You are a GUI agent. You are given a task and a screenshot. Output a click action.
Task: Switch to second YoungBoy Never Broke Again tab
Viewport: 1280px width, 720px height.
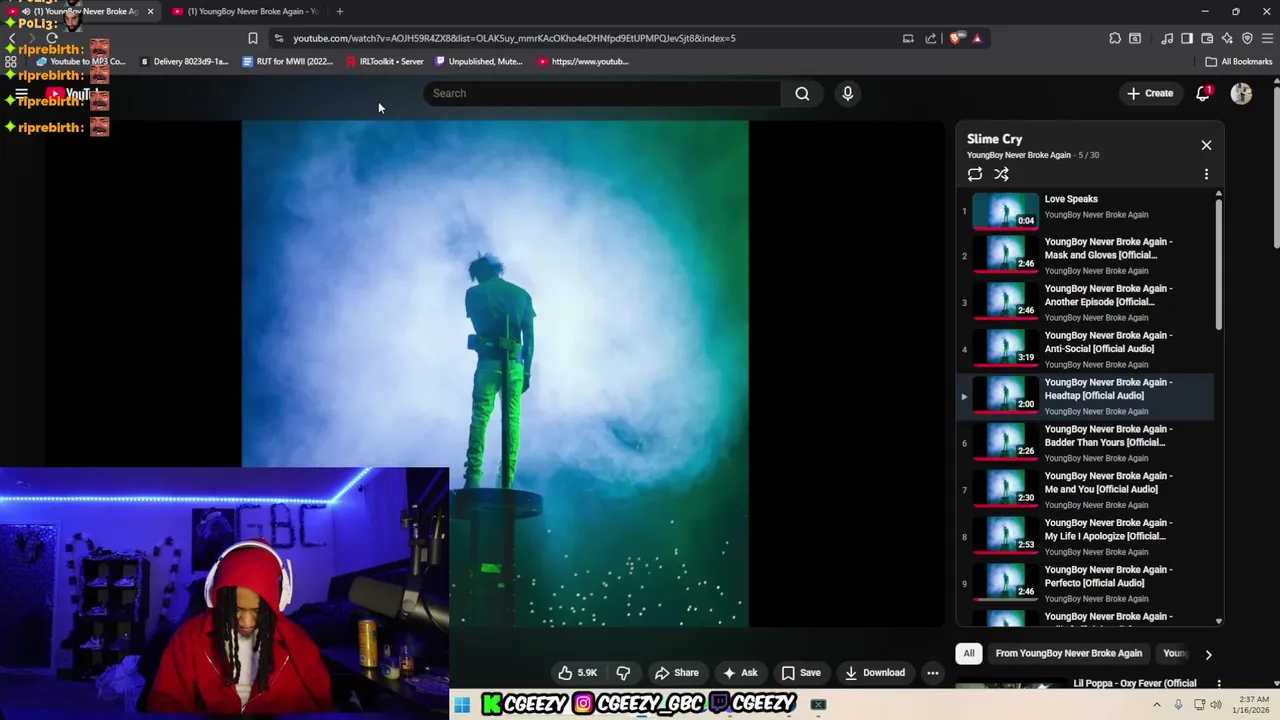pyautogui.click(x=245, y=11)
